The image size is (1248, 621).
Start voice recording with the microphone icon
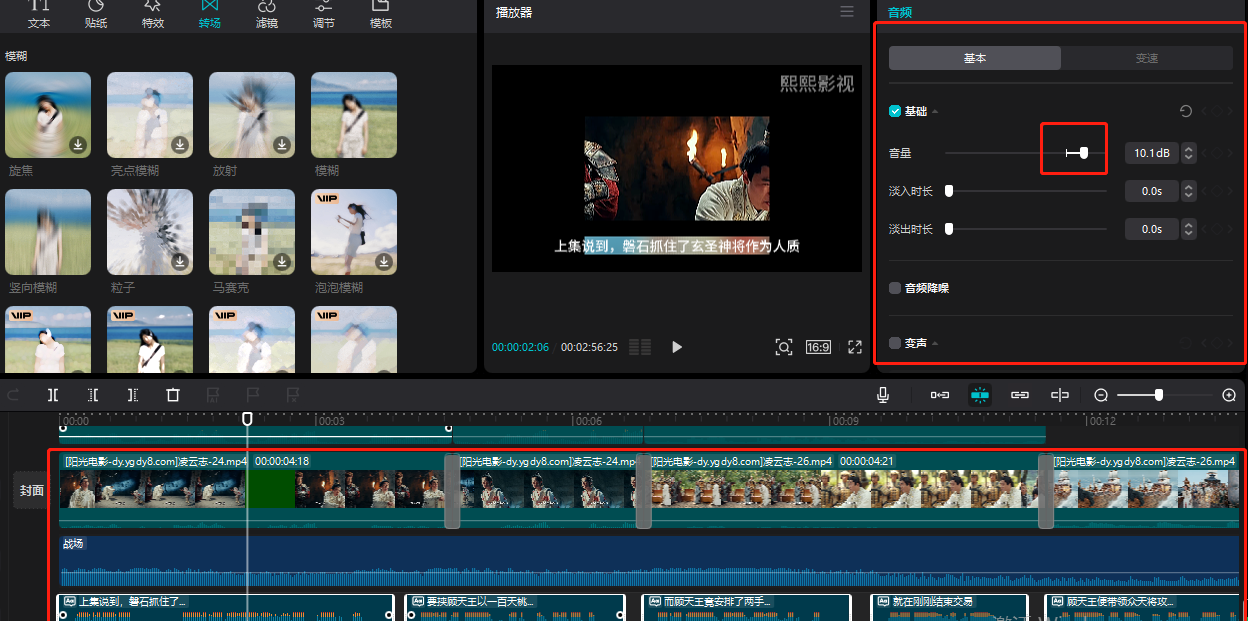(883, 395)
